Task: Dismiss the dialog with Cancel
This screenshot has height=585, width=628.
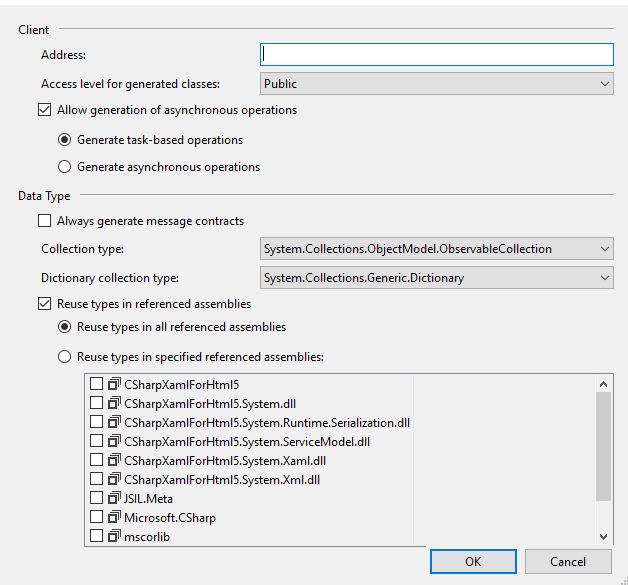Action: 568,561
